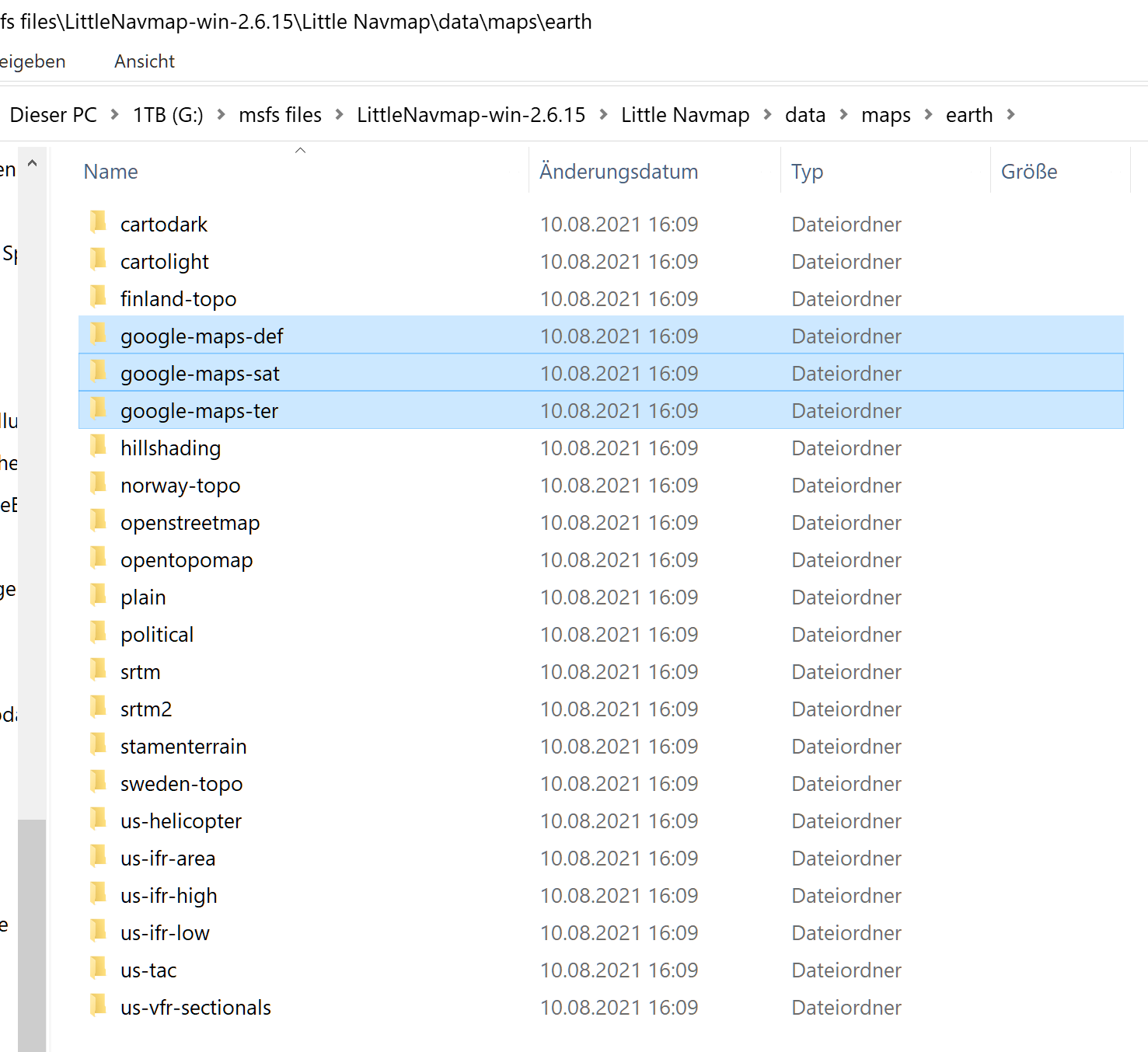Click the stamenterrain folder icon
The height and width of the screenshot is (1052, 1148).
click(98, 744)
